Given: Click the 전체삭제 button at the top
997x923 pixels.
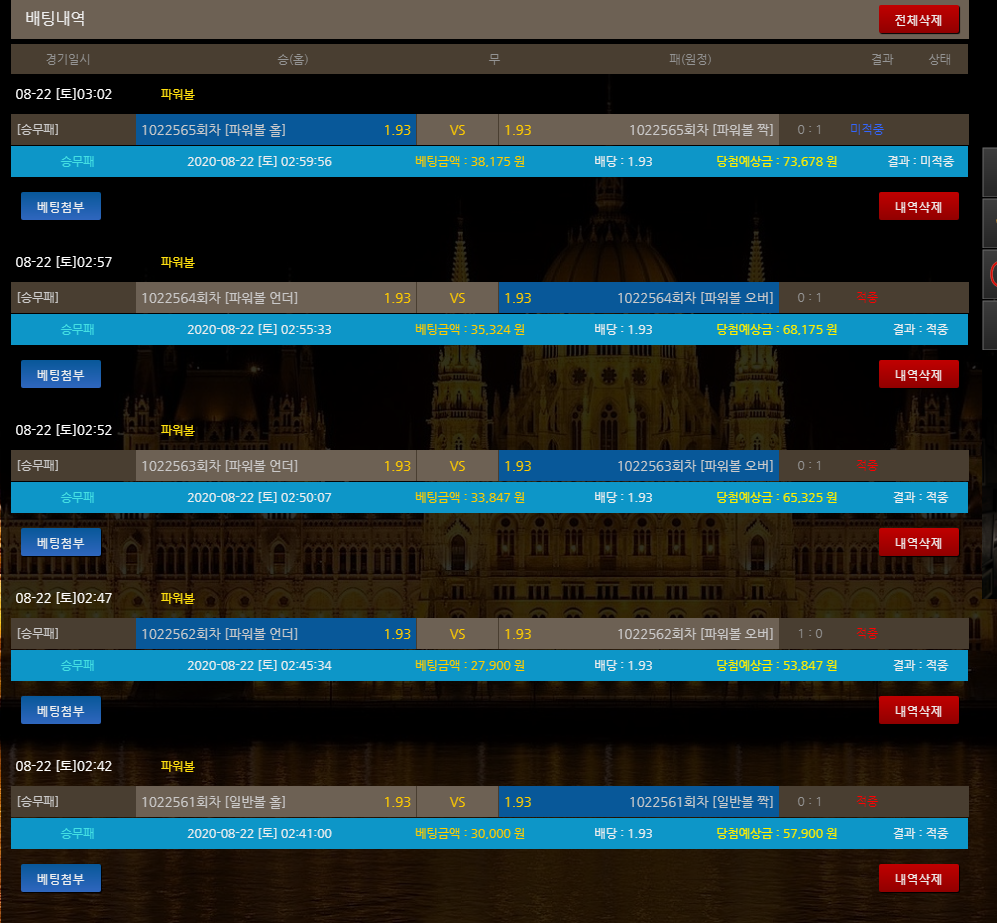Looking at the screenshot, I should point(918,20).
